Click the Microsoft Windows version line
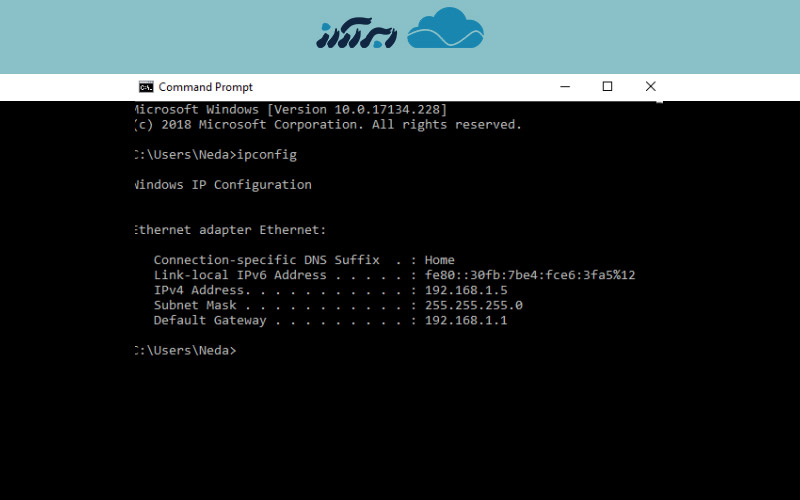The height and width of the screenshot is (500, 800). [290, 109]
